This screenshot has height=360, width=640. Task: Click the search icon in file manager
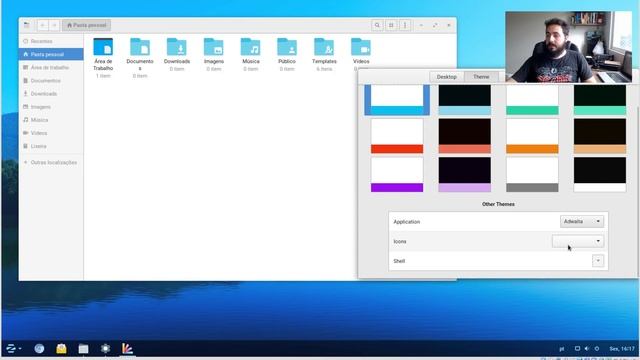(377, 25)
